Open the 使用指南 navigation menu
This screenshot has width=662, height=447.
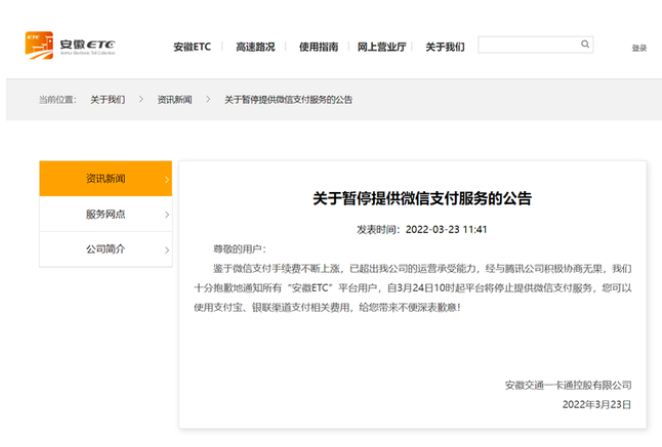click(318, 46)
